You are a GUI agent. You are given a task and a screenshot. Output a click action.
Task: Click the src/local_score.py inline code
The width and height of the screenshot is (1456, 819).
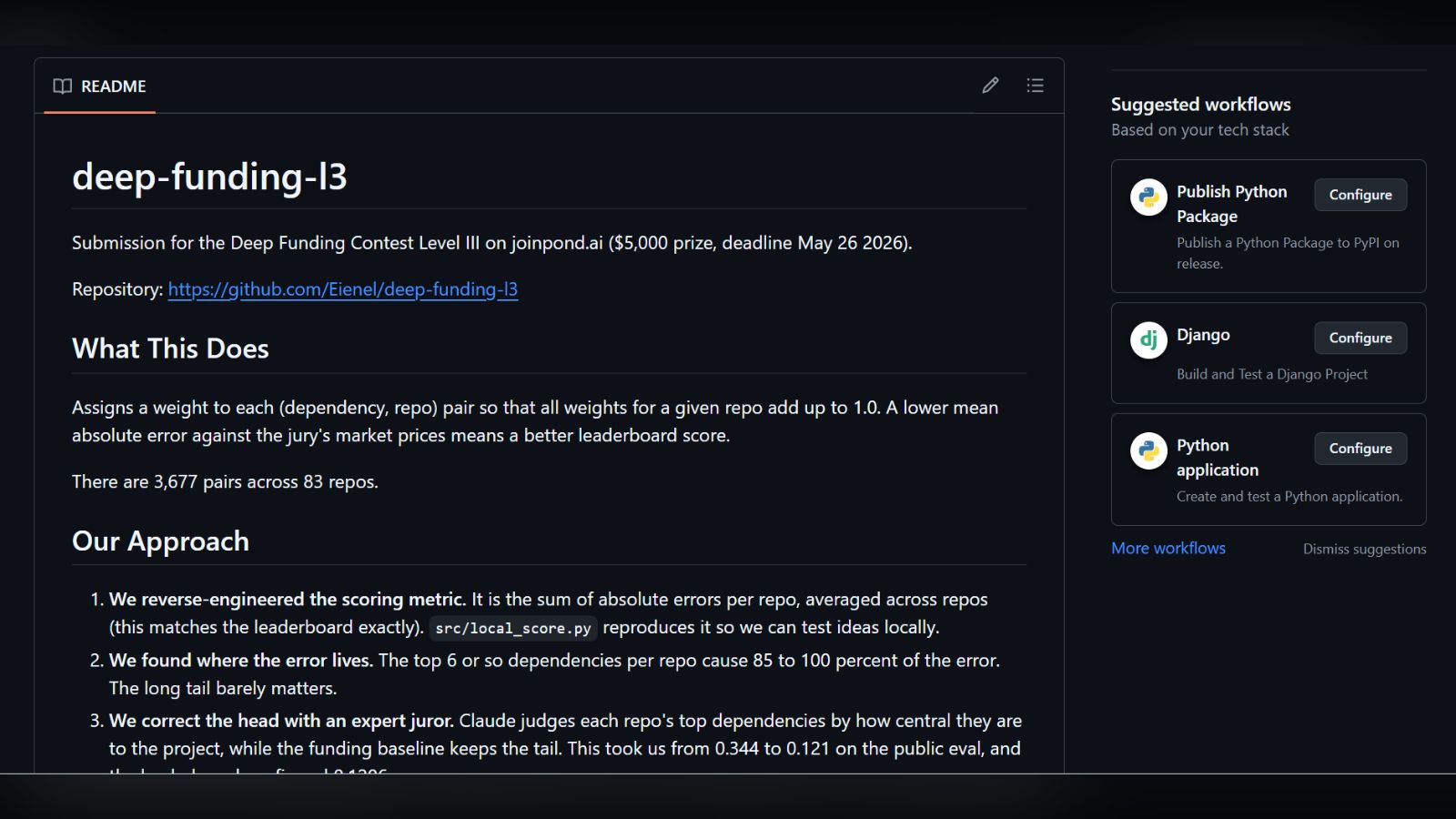coord(513,628)
